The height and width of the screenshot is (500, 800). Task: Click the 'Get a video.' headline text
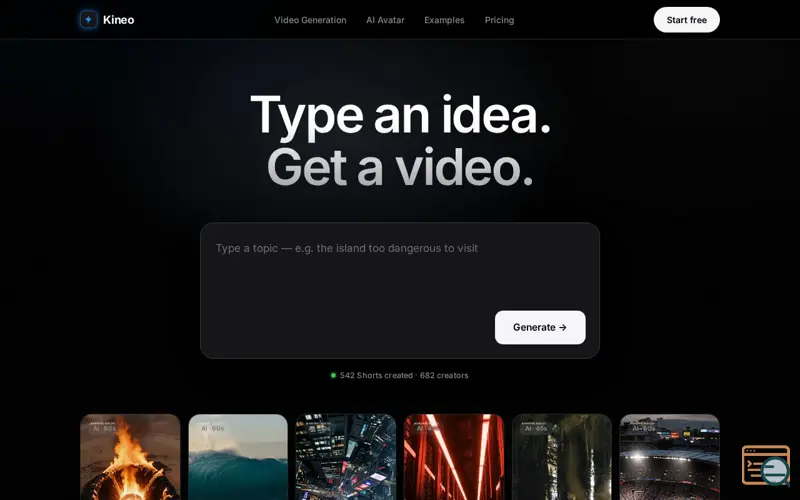(400, 168)
